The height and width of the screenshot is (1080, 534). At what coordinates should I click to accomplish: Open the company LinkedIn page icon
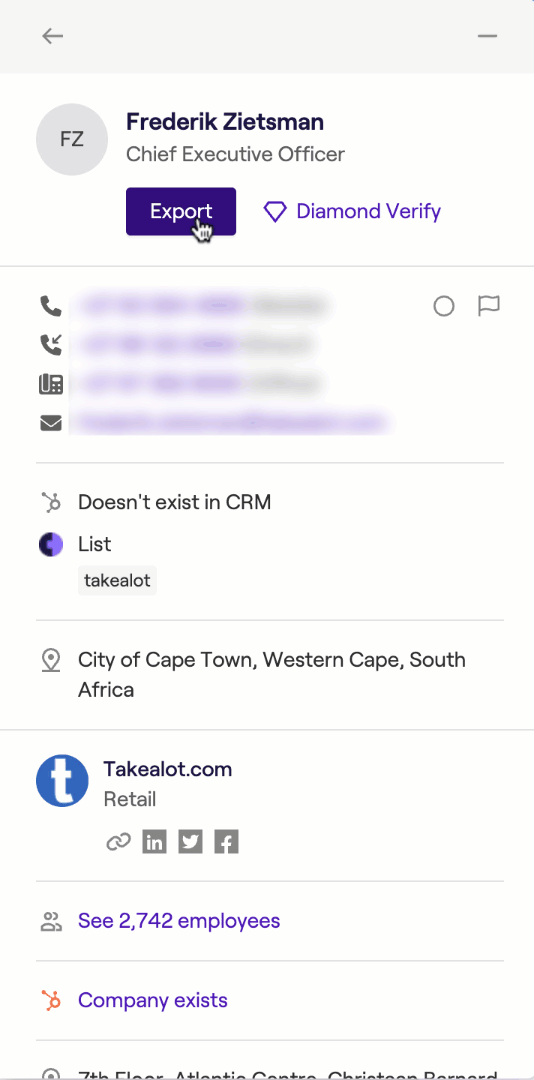[x=154, y=842]
